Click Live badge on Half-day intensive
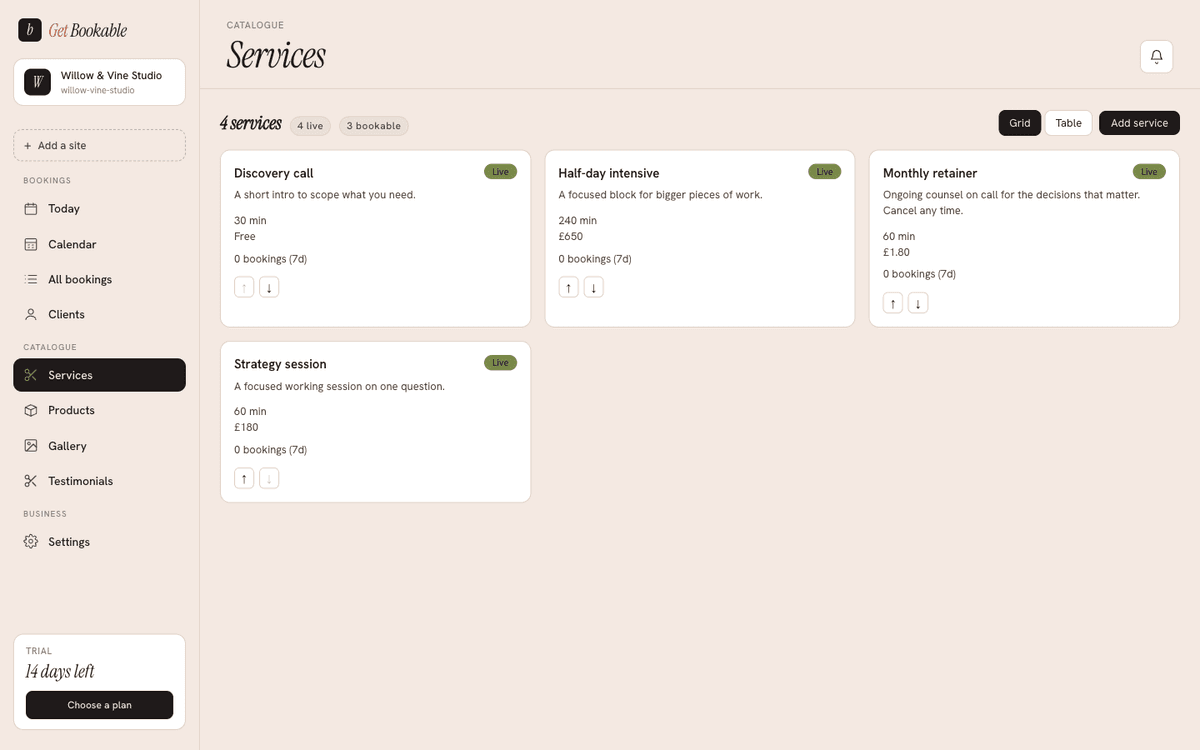This screenshot has width=1200, height=750. [x=824, y=172]
